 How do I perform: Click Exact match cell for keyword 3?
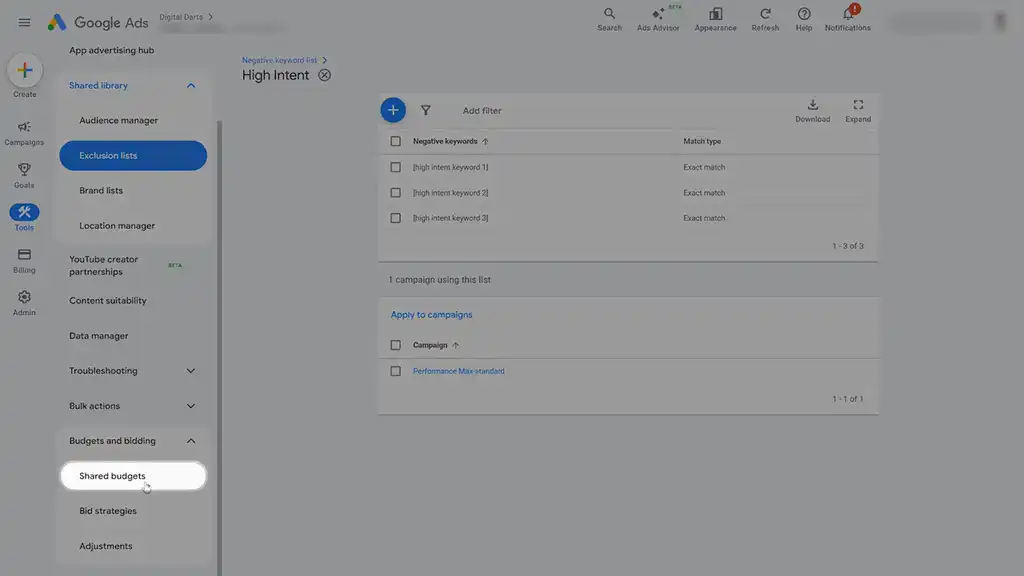coord(704,218)
